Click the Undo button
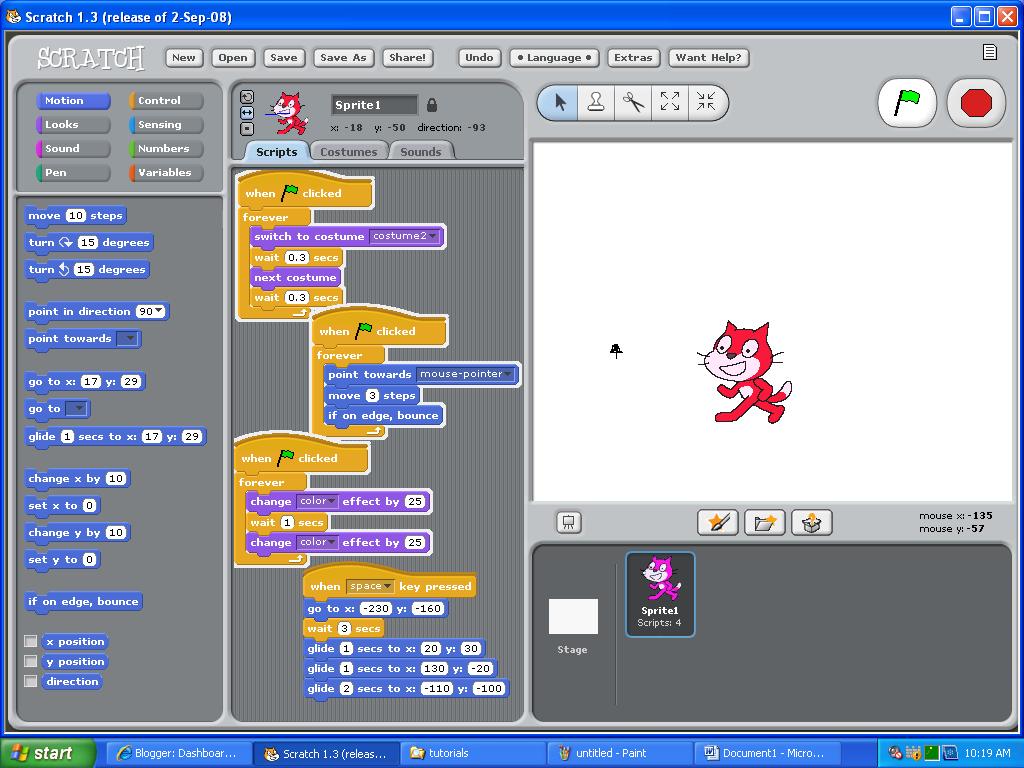The width and height of the screenshot is (1024, 768). coord(479,57)
